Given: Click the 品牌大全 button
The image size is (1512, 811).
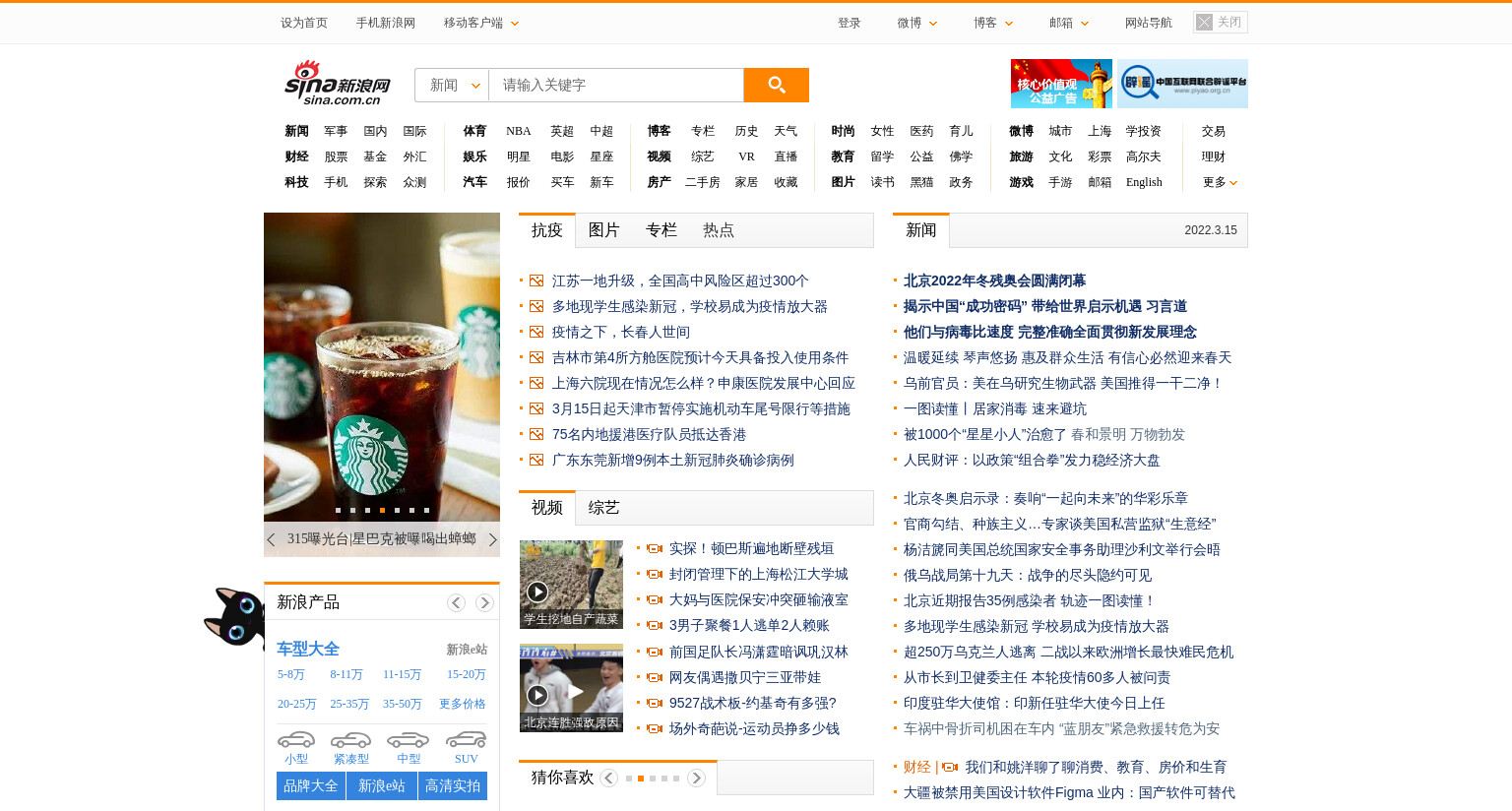Looking at the screenshot, I should 311,786.
